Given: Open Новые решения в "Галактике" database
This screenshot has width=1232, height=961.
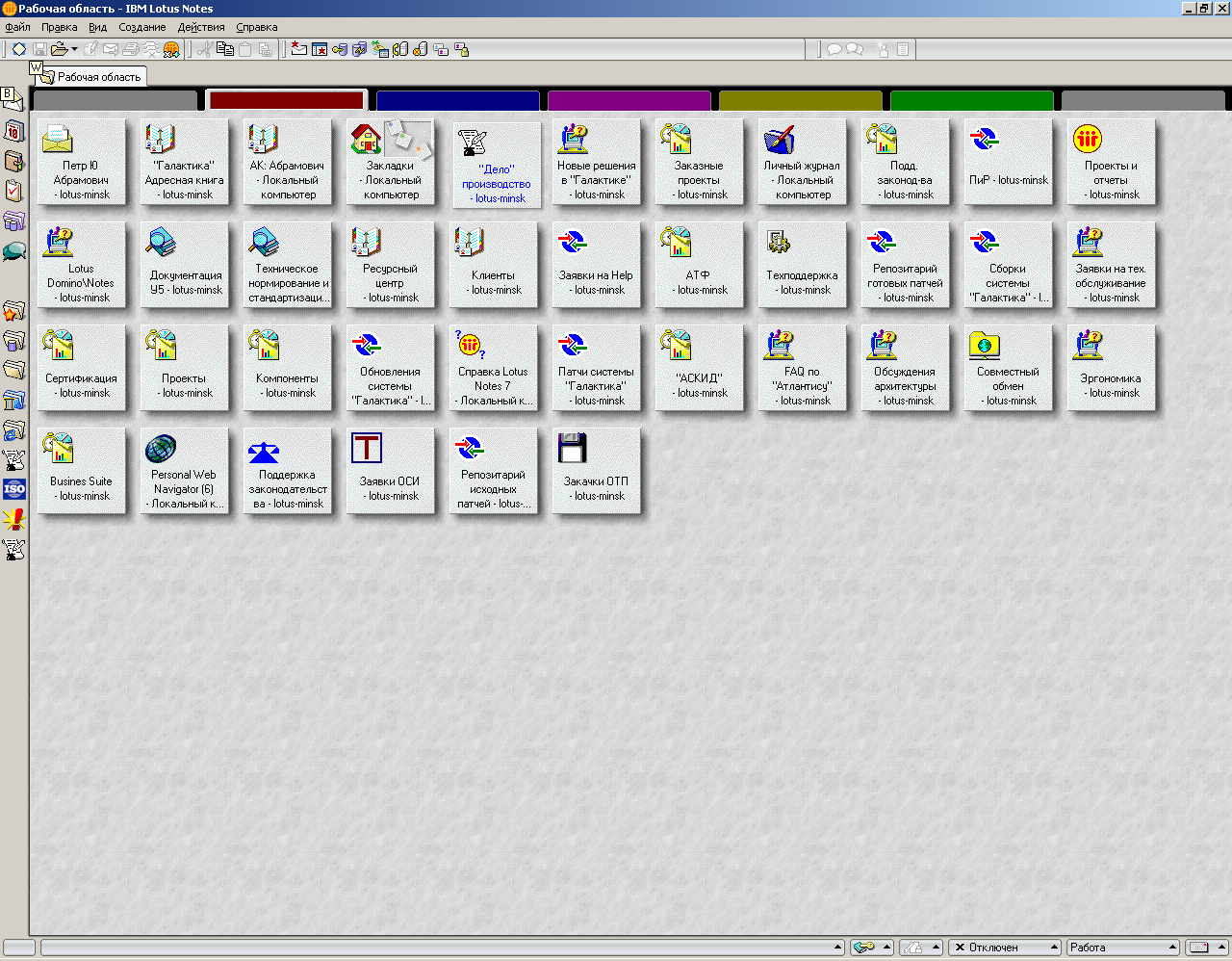Looking at the screenshot, I should pyautogui.click(x=597, y=162).
